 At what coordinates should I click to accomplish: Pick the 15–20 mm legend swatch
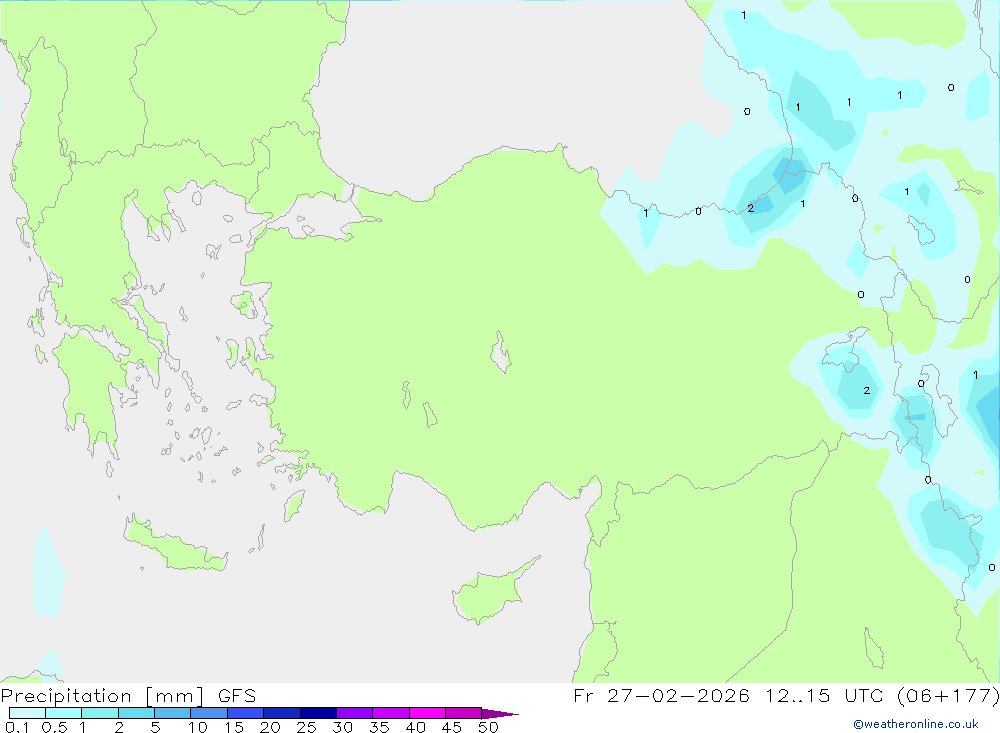coord(246,713)
